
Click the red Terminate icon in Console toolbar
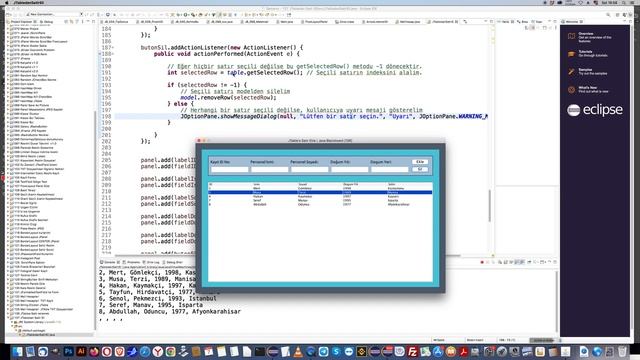pyautogui.click(x=482, y=262)
